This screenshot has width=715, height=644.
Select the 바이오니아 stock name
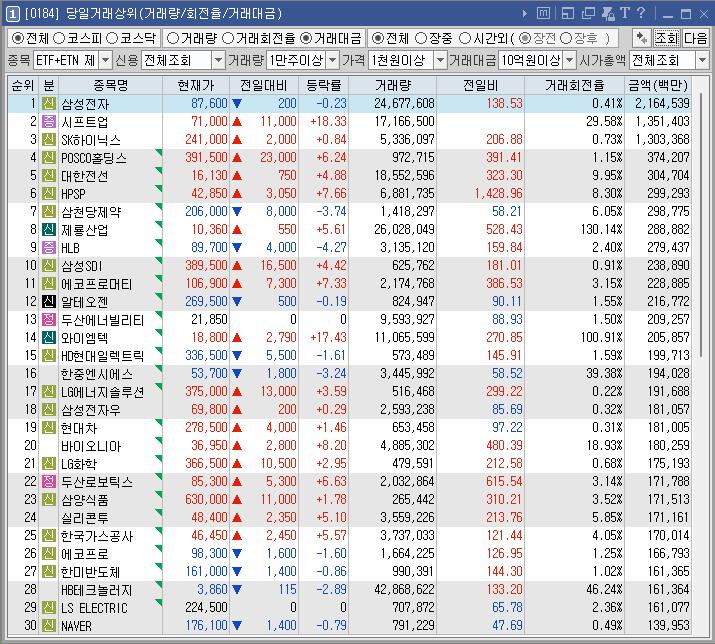(x=91, y=446)
